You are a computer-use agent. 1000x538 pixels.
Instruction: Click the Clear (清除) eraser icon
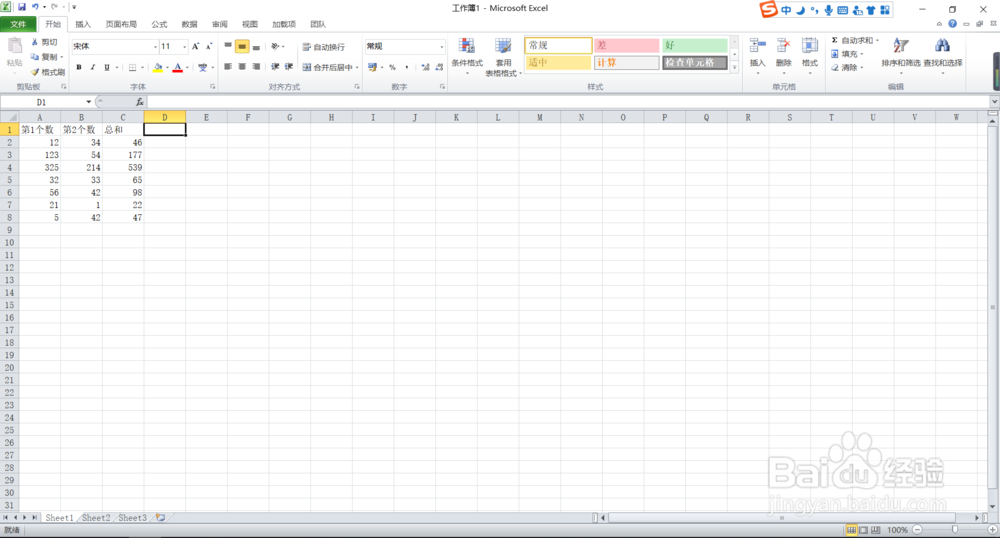point(834,68)
